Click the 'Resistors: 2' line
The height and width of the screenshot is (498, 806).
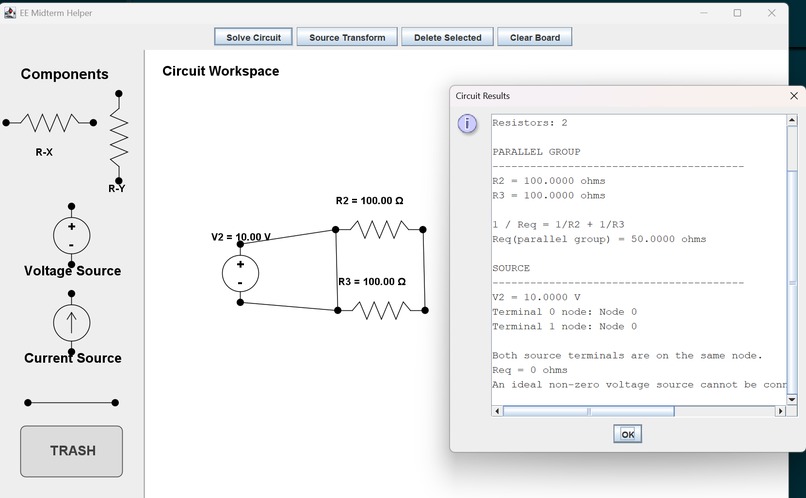click(x=530, y=123)
